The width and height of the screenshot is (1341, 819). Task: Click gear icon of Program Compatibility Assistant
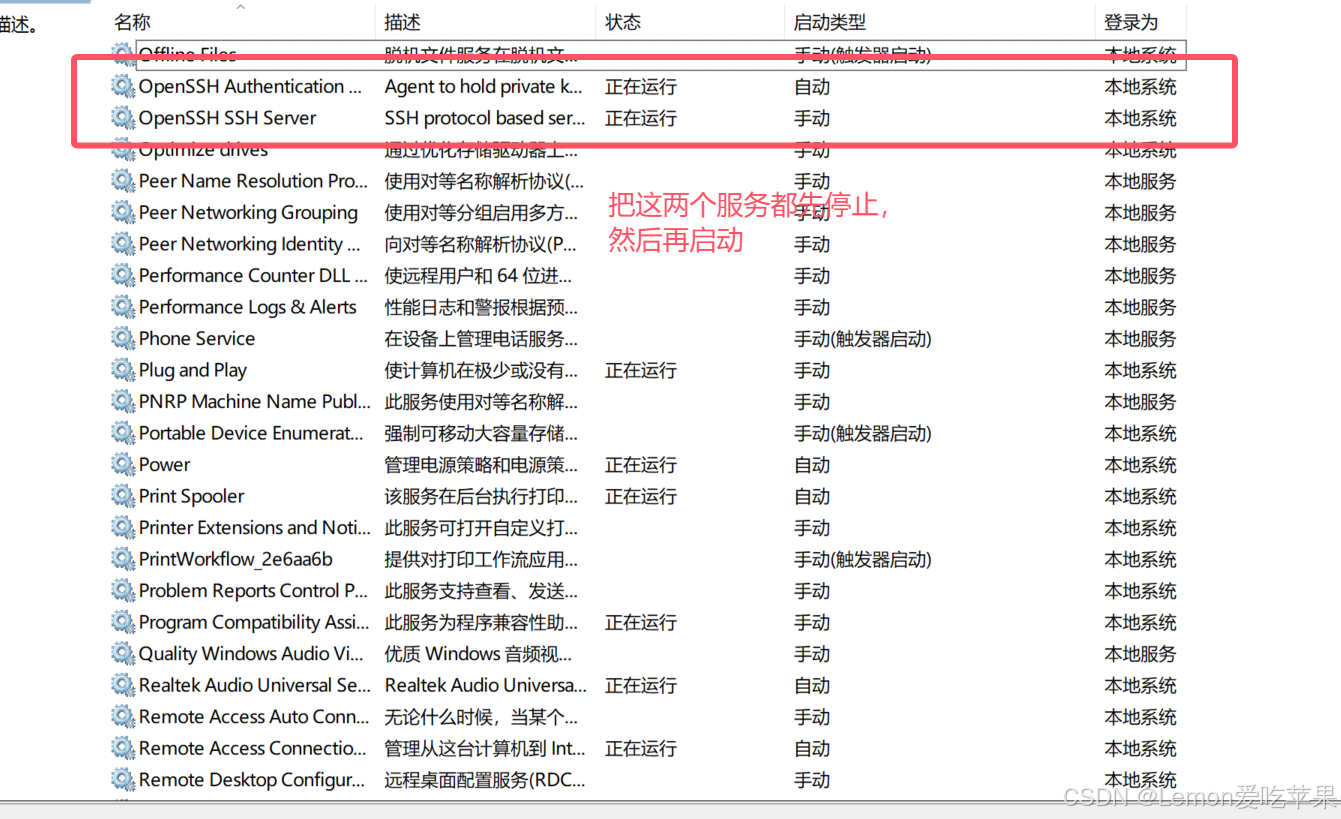tap(123, 622)
